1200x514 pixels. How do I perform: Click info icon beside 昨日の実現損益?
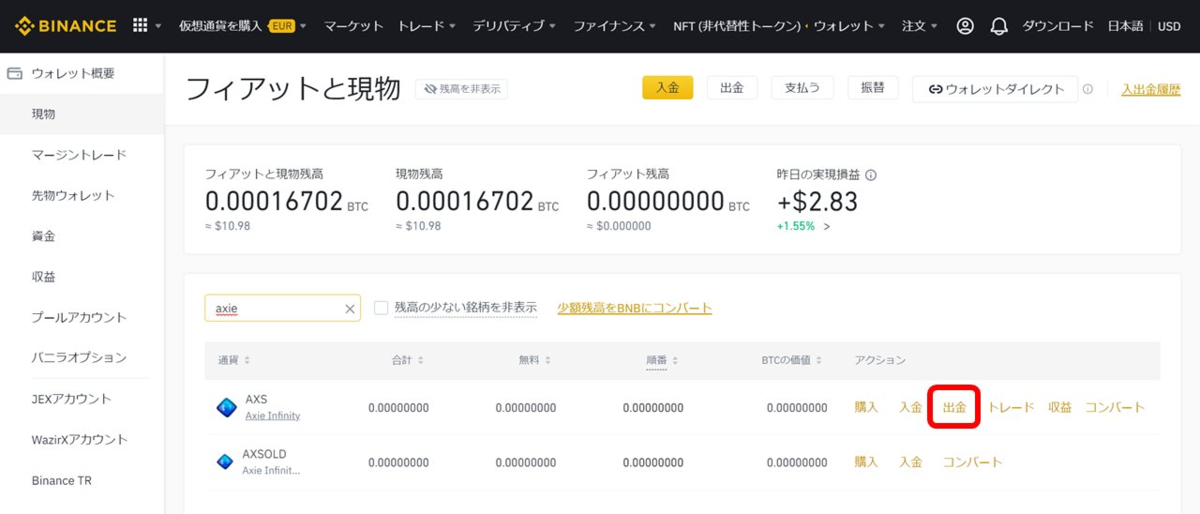(871, 174)
